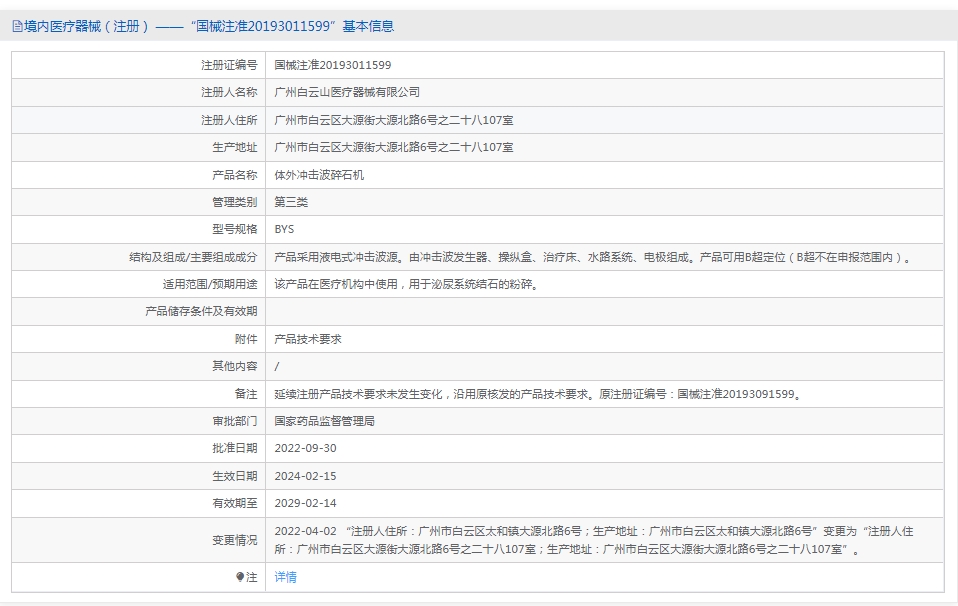
Task: Click the 其他内容 label
Action: tap(235, 366)
